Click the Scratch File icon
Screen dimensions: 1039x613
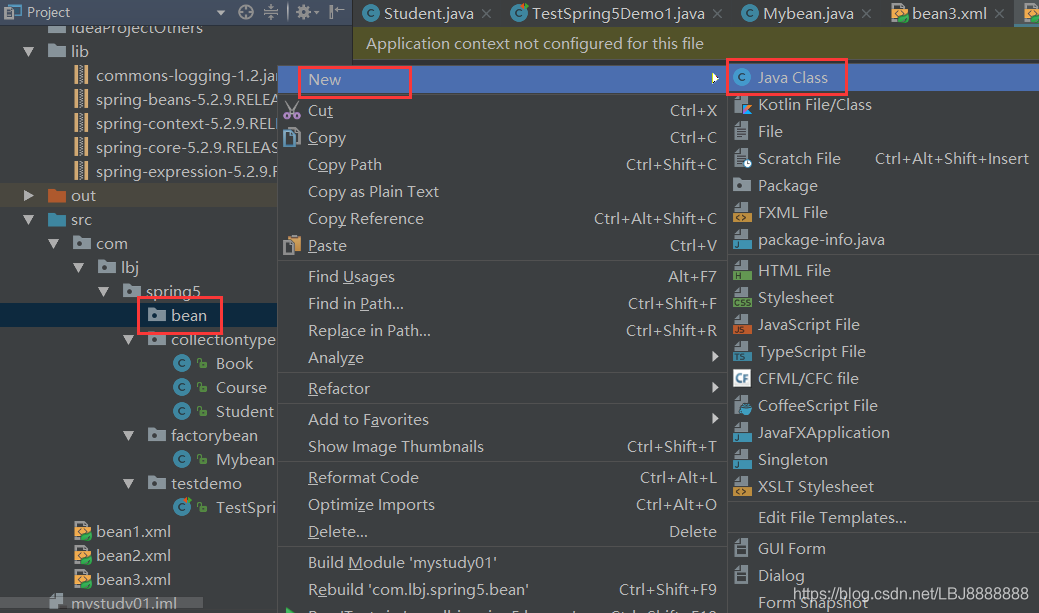tap(742, 159)
